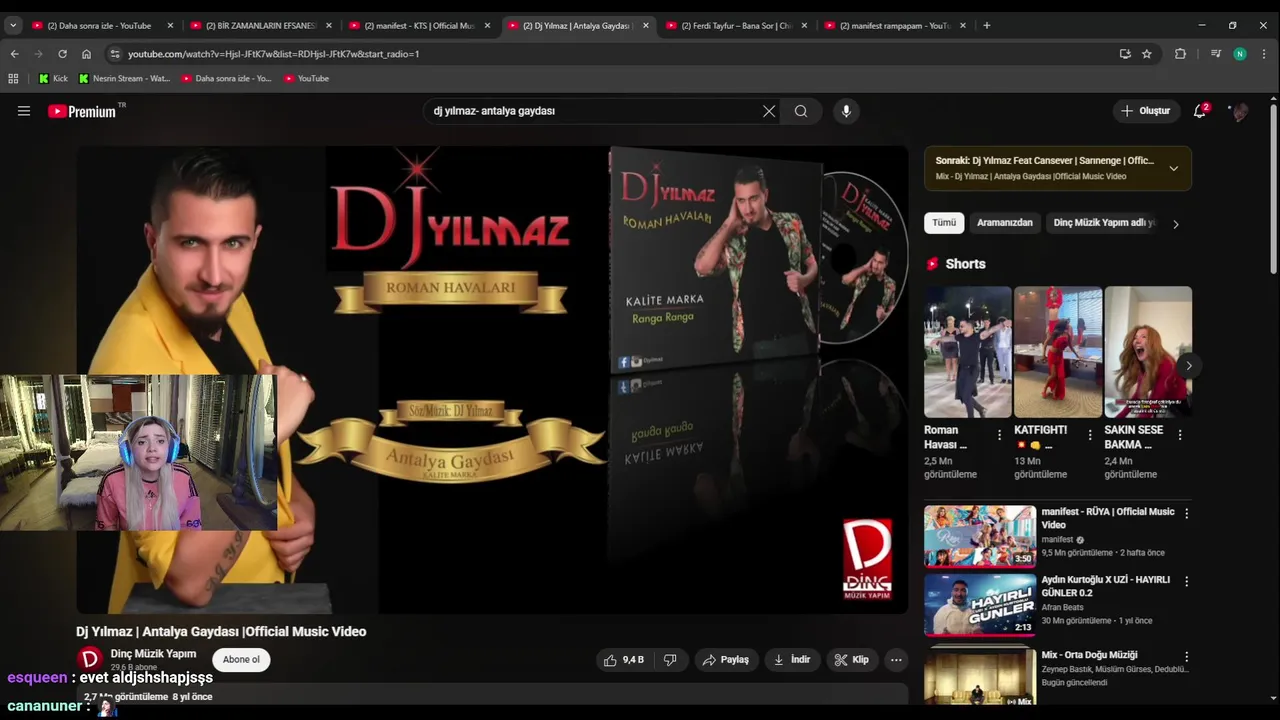
Task: Open options for Mix - Orta Doğu Müziği
Action: 1187,655
